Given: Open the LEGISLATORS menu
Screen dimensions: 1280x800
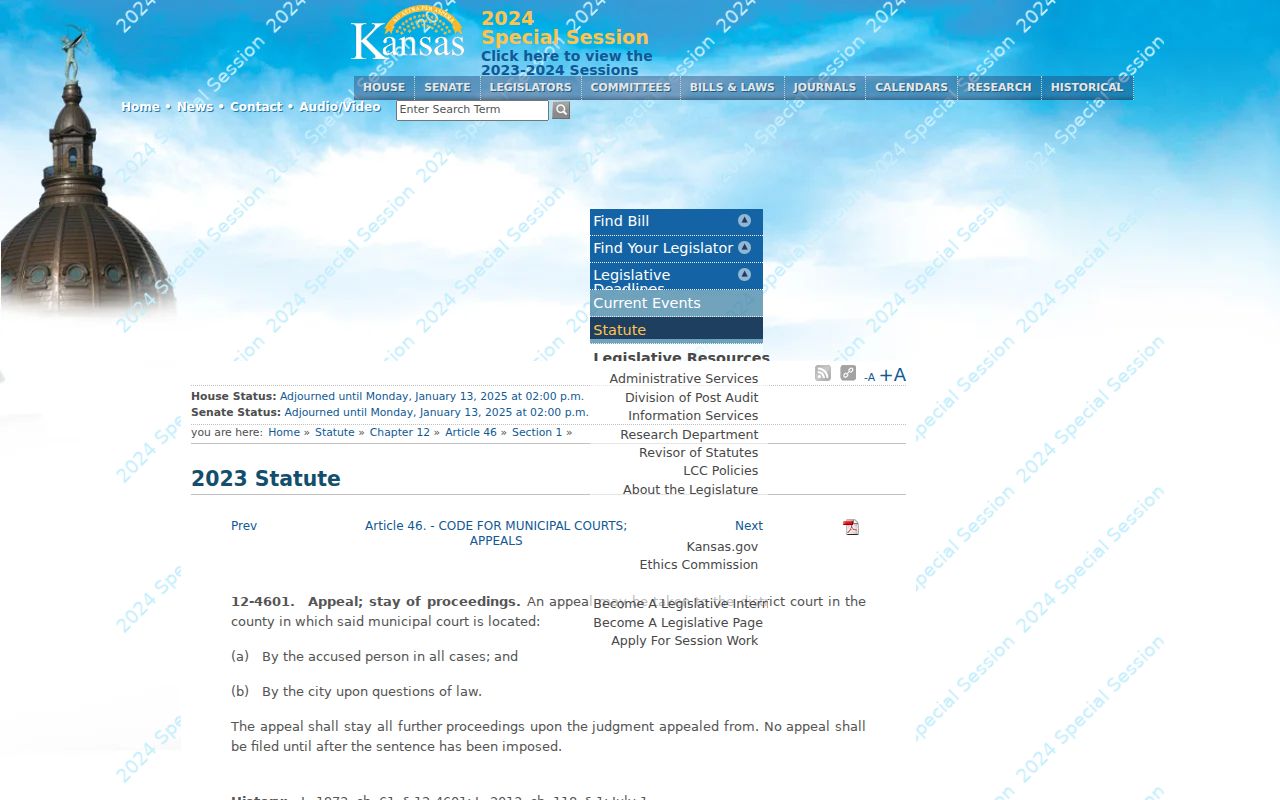Looking at the screenshot, I should click(530, 87).
